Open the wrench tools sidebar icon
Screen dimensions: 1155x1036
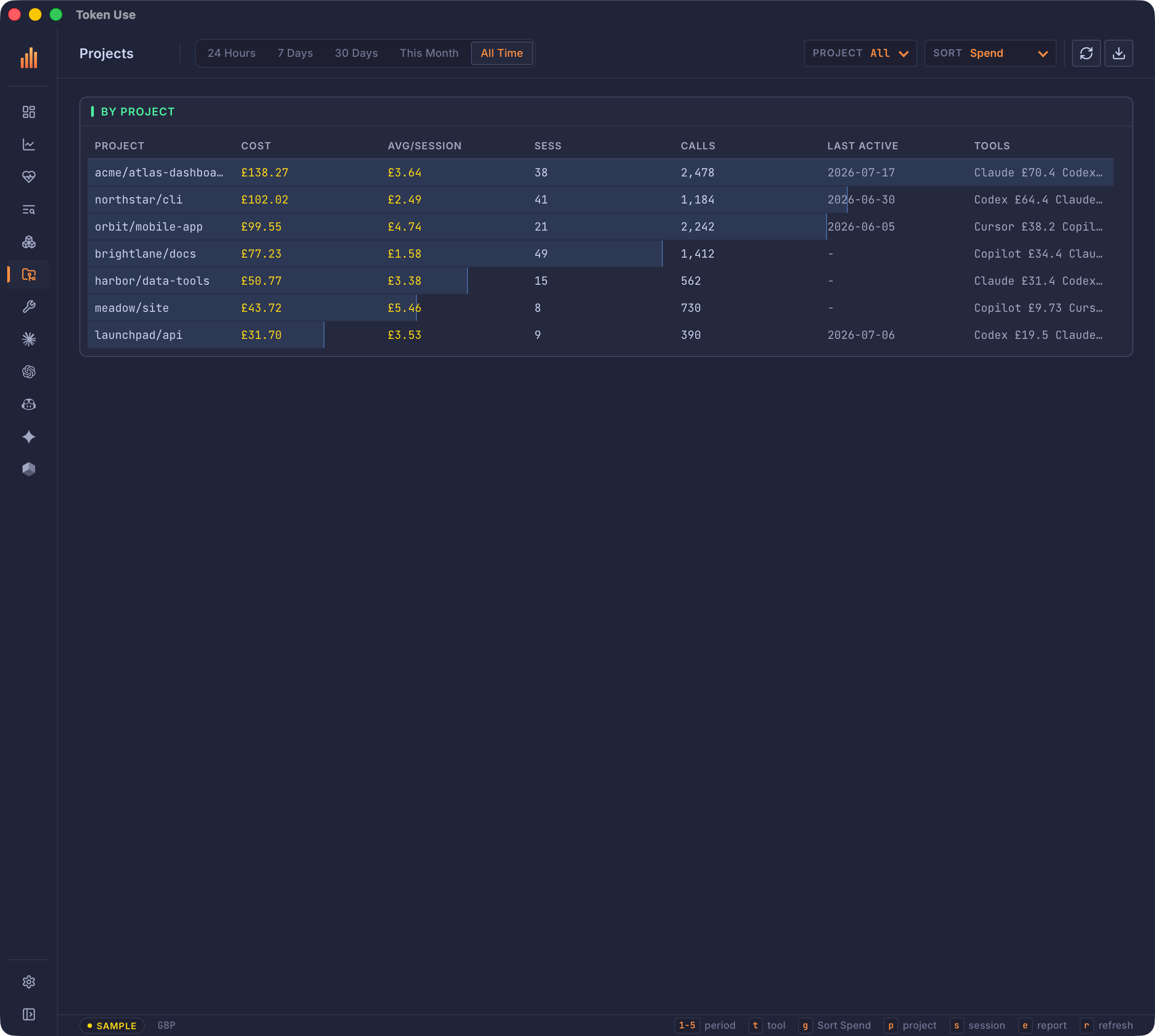[28, 307]
